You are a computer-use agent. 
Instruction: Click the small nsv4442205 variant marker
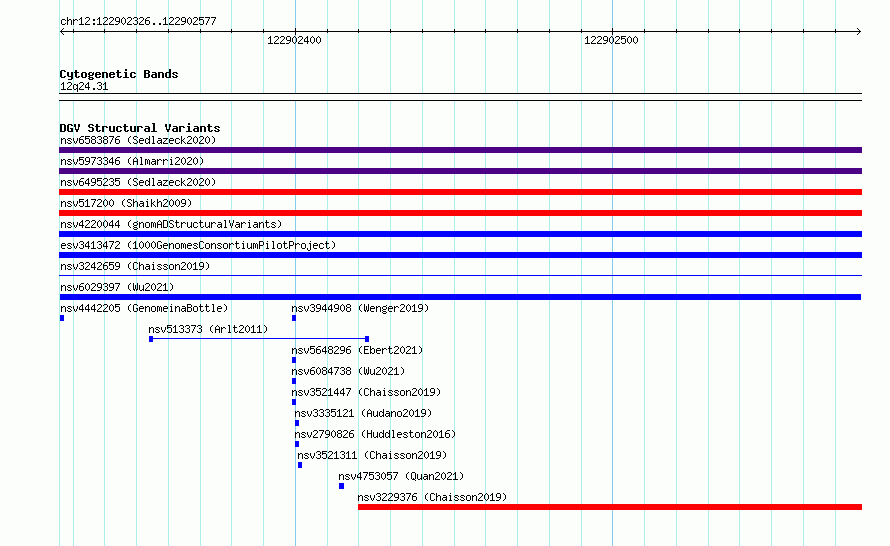[62, 318]
